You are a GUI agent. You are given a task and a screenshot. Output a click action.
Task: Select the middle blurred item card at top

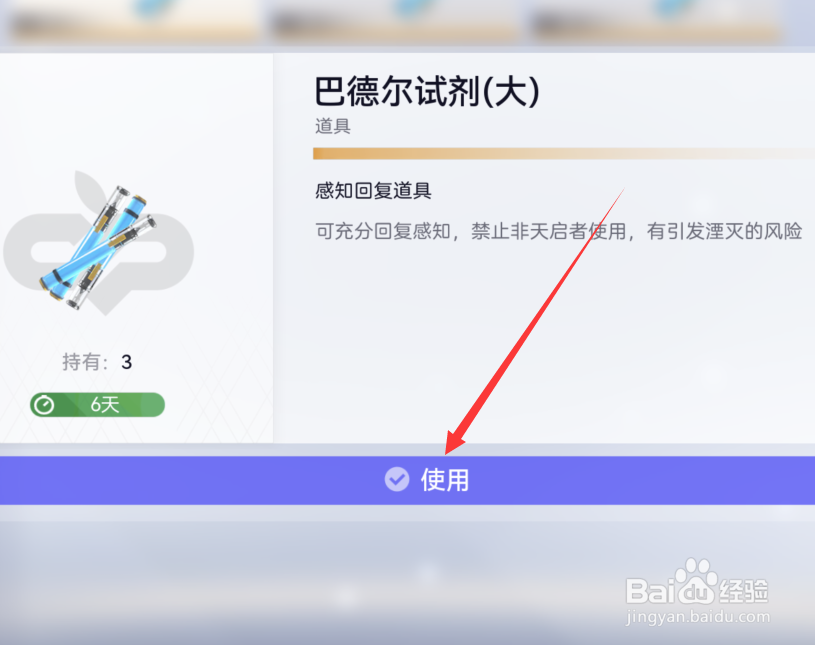pos(397,23)
